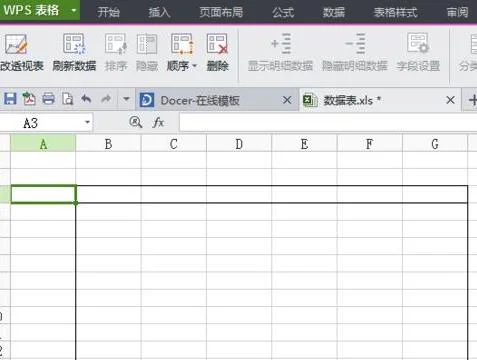
Task: Print using the printer icon
Action: 49,99
